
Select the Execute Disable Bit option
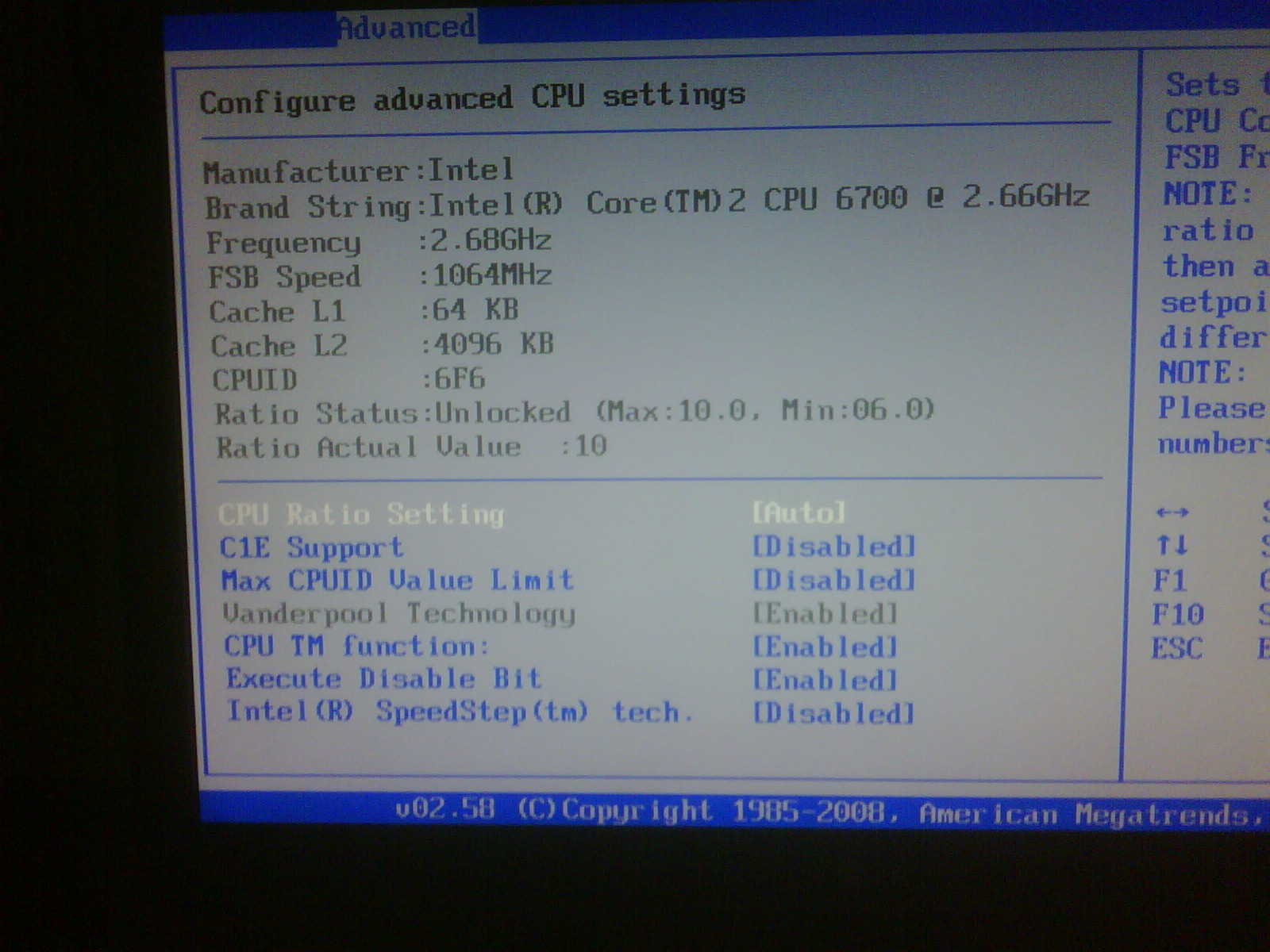tap(384, 679)
